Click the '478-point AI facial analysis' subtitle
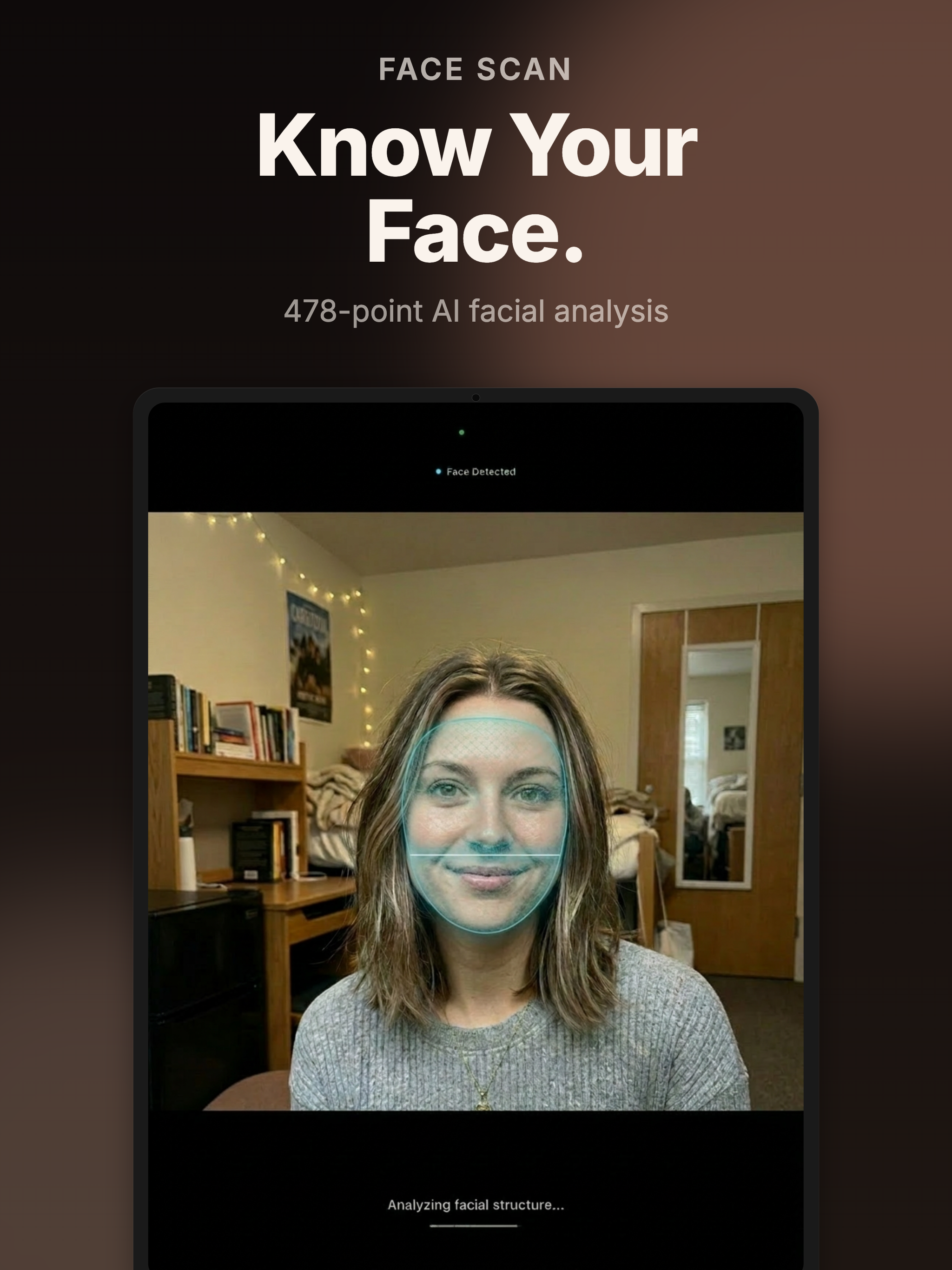Image resolution: width=952 pixels, height=1270 pixels. 476,311
